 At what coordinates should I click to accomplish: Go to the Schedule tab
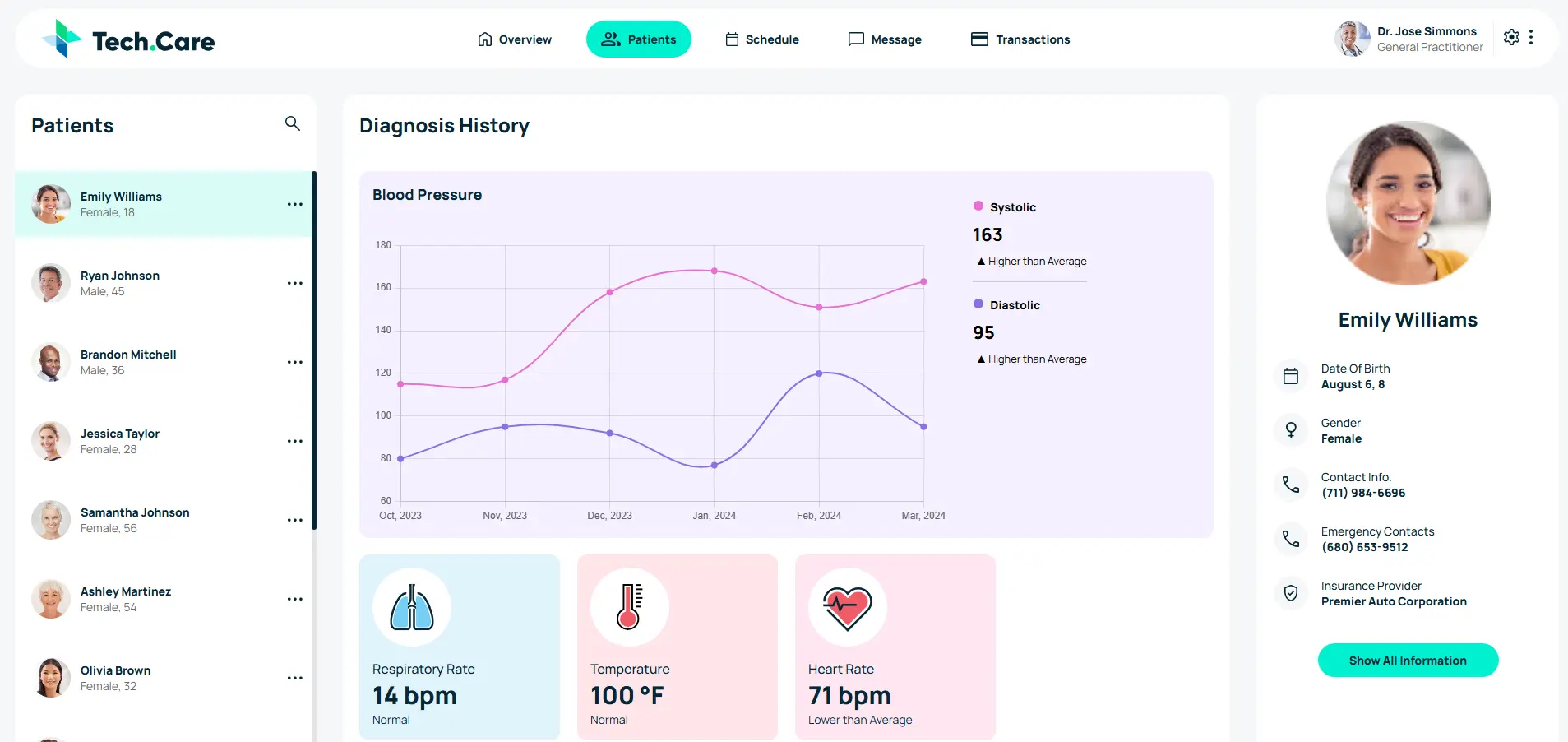pos(762,39)
